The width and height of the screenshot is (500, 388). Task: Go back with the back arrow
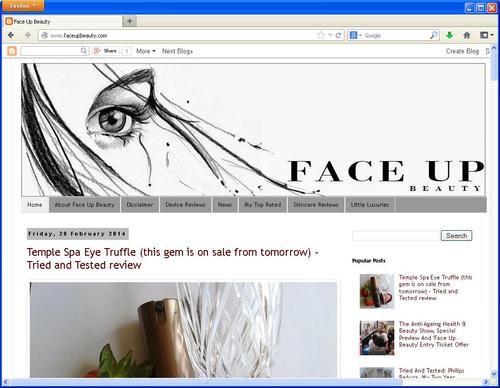pos(11,35)
